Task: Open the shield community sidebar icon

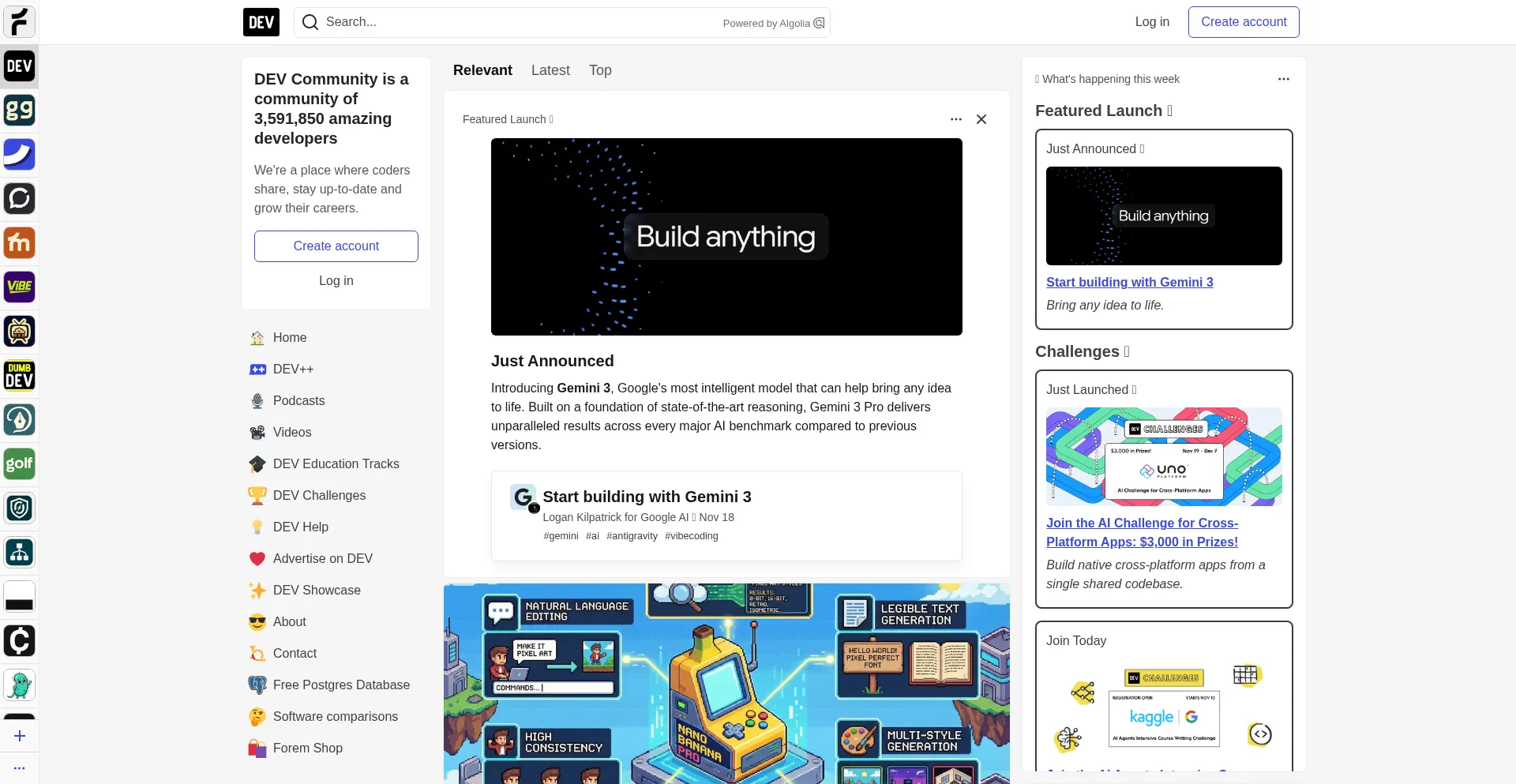Action: click(x=19, y=508)
